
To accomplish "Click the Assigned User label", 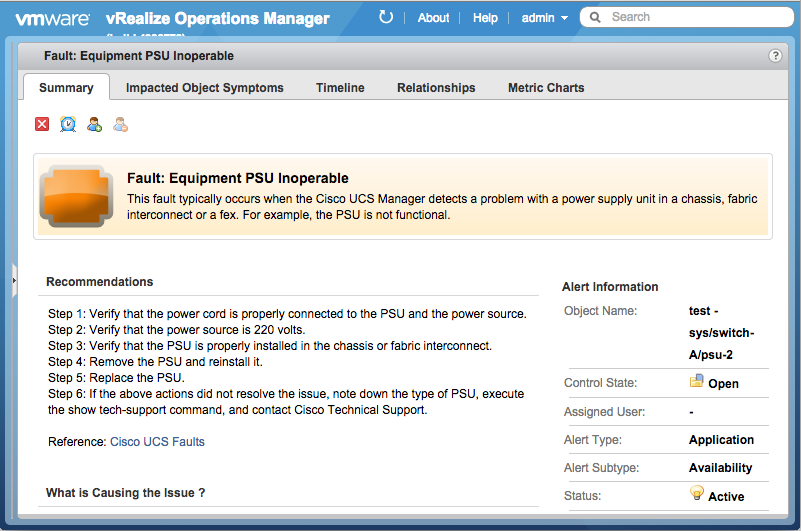I will [x=604, y=412].
